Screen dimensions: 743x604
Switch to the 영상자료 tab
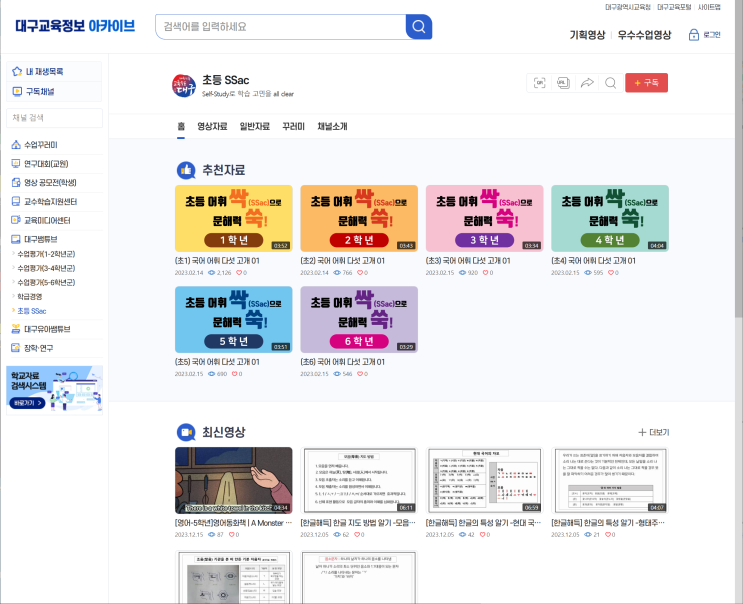[x=212, y=126]
